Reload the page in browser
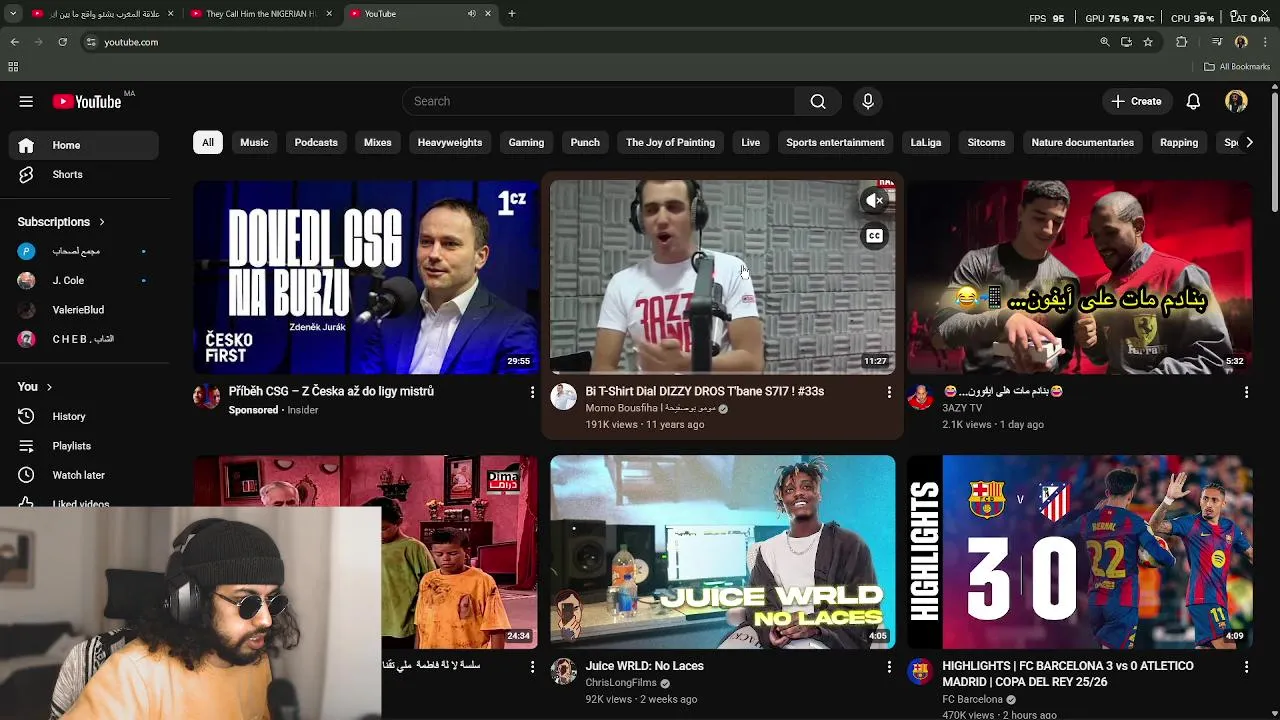The width and height of the screenshot is (1280, 720). (x=62, y=42)
